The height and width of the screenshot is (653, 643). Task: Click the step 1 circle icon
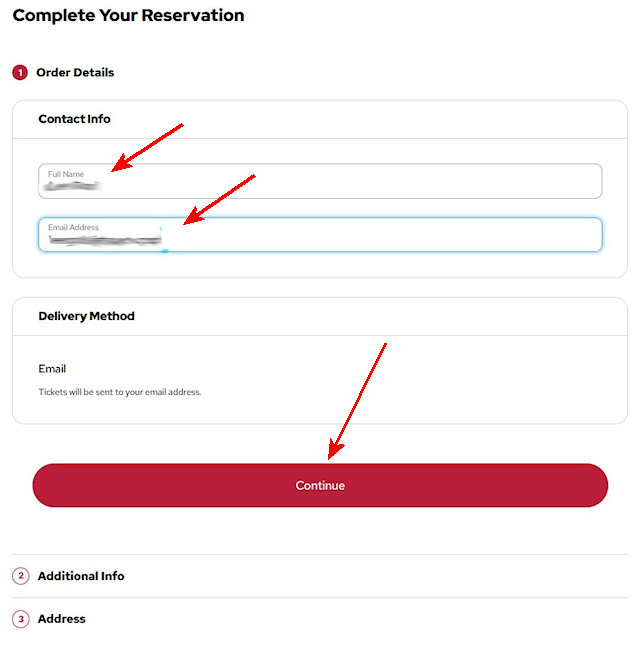pos(20,73)
